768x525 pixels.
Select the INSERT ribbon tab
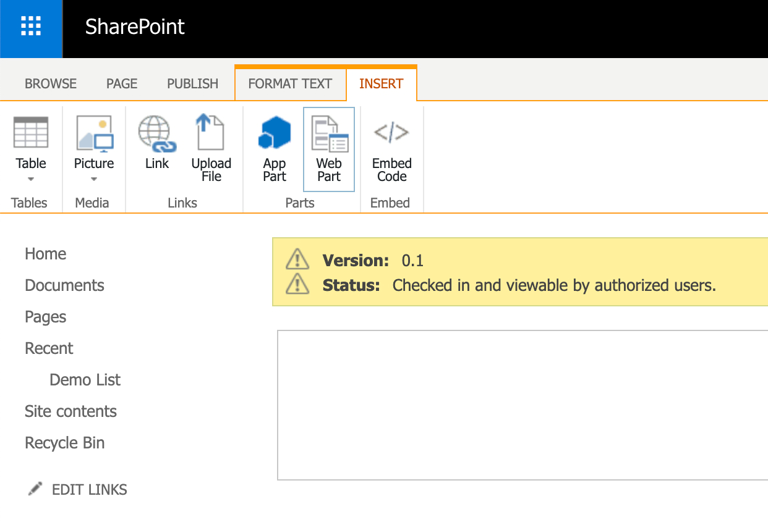(x=381, y=84)
